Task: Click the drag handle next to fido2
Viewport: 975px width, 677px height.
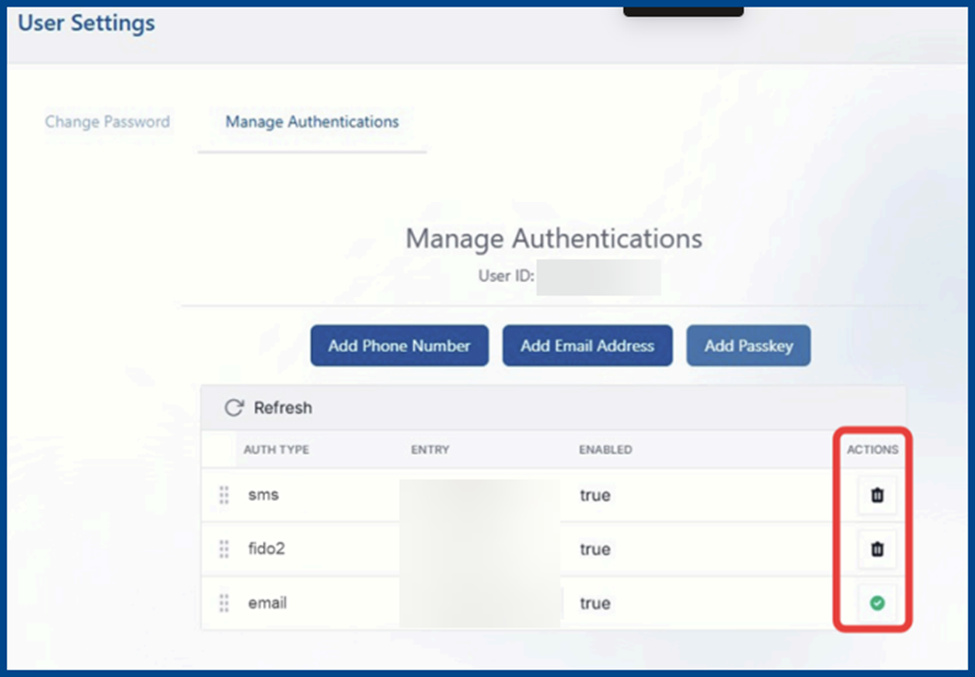Action: pyautogui.click(x=224, y=549)
